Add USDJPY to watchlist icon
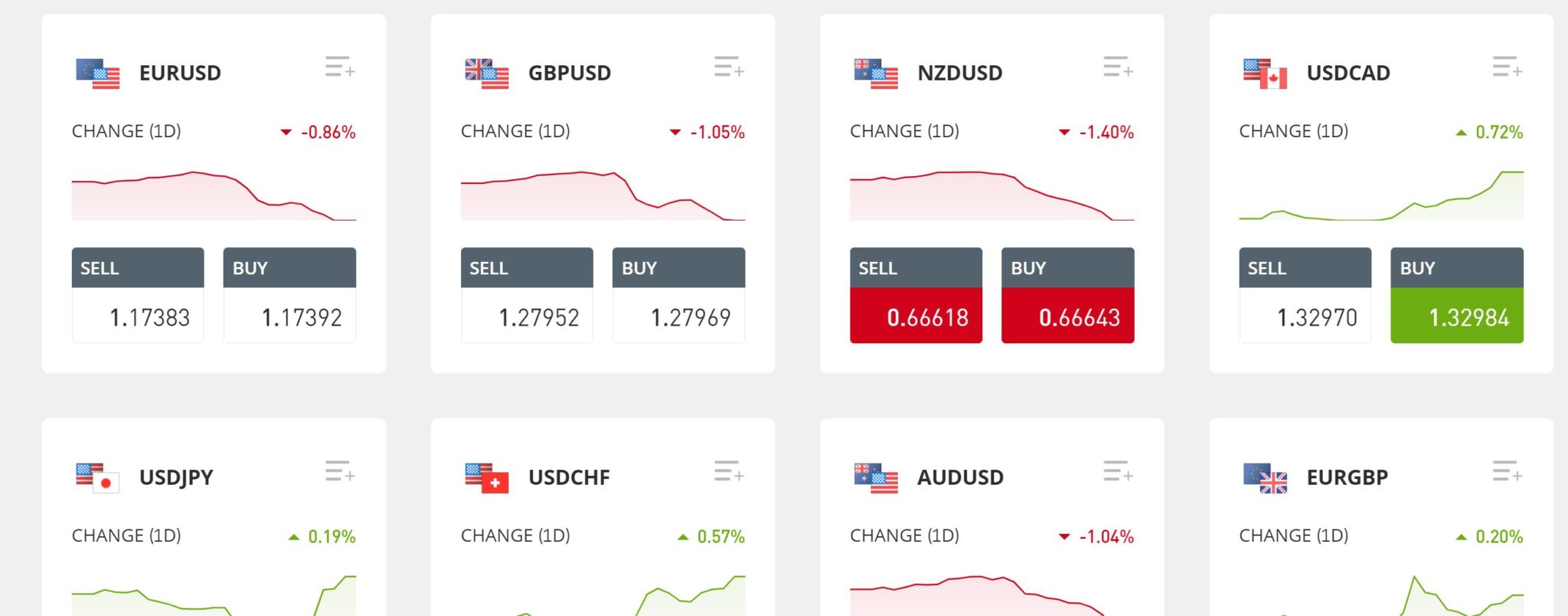Image resolution: width=1568 pixels, height=616 pixels. coord(340,471)
